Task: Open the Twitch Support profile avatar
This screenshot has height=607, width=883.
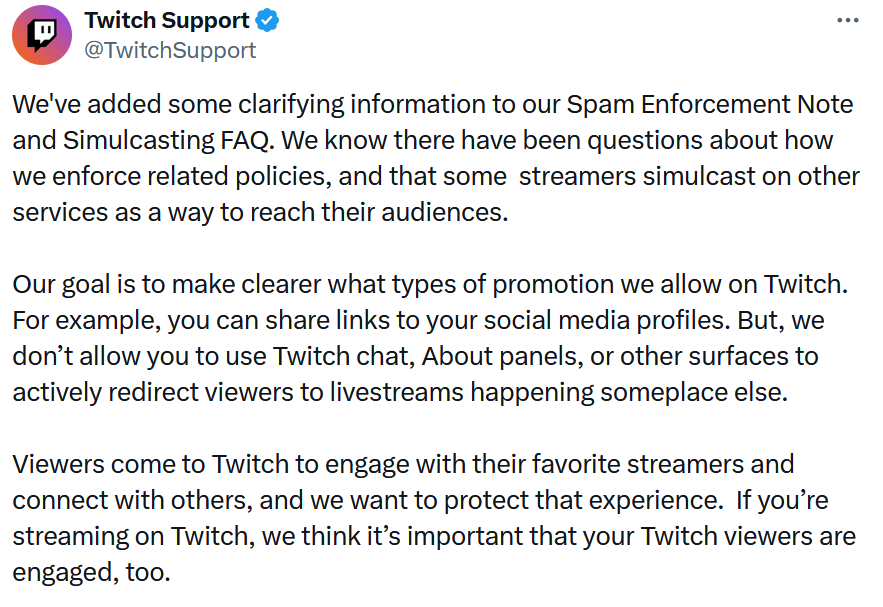Action: click(42, 35)
